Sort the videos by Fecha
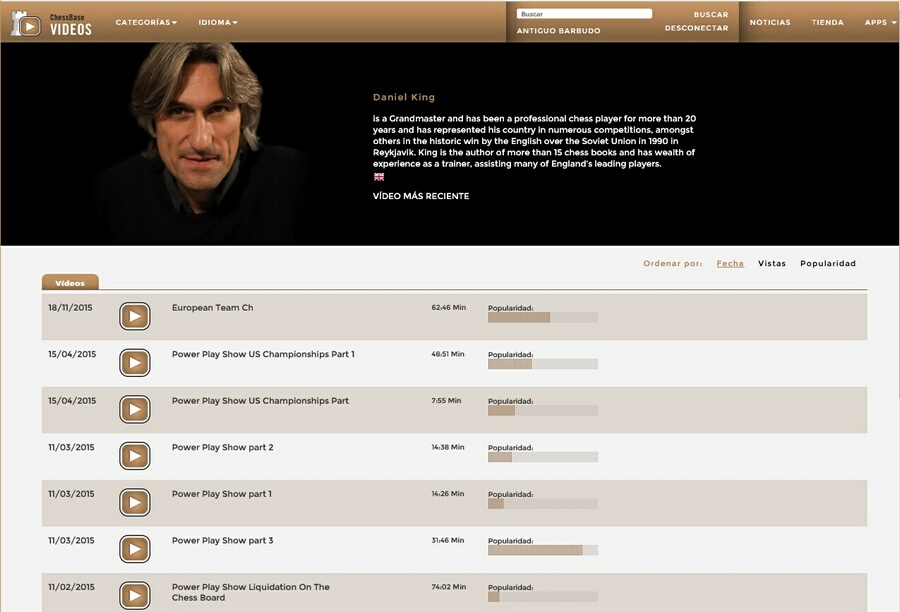900x612 pixels. pos(730,264)
